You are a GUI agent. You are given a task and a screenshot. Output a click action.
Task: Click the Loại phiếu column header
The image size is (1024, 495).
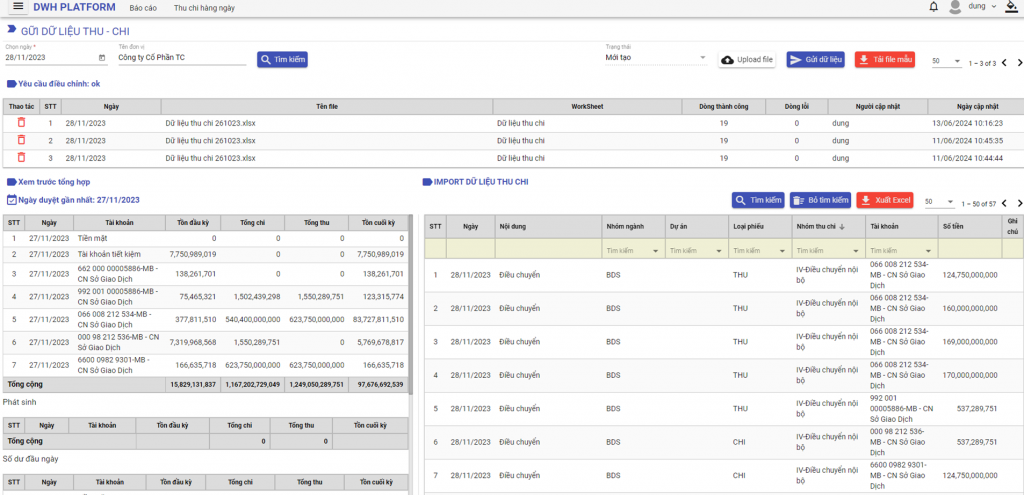pyautogui.click(x=760, y=227)
